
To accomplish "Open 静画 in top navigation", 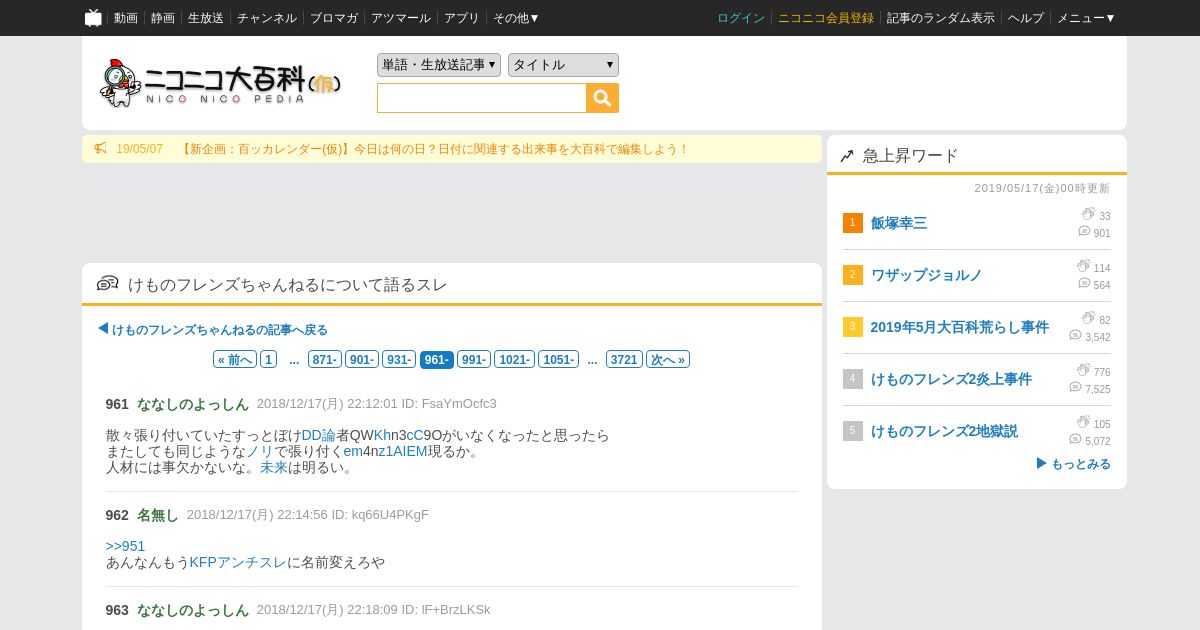I will click(163, 18).
